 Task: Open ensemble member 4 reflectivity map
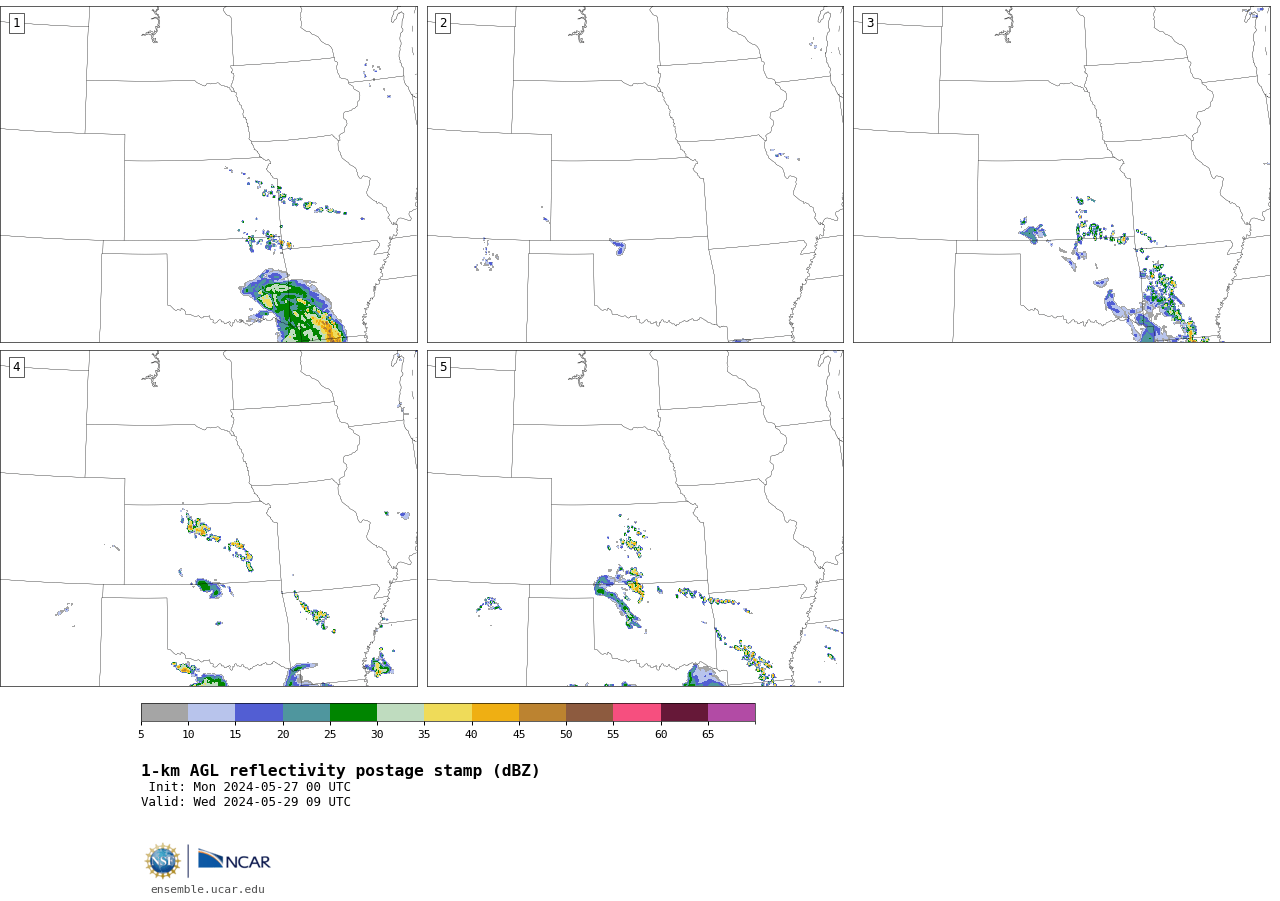pos(209,518)
